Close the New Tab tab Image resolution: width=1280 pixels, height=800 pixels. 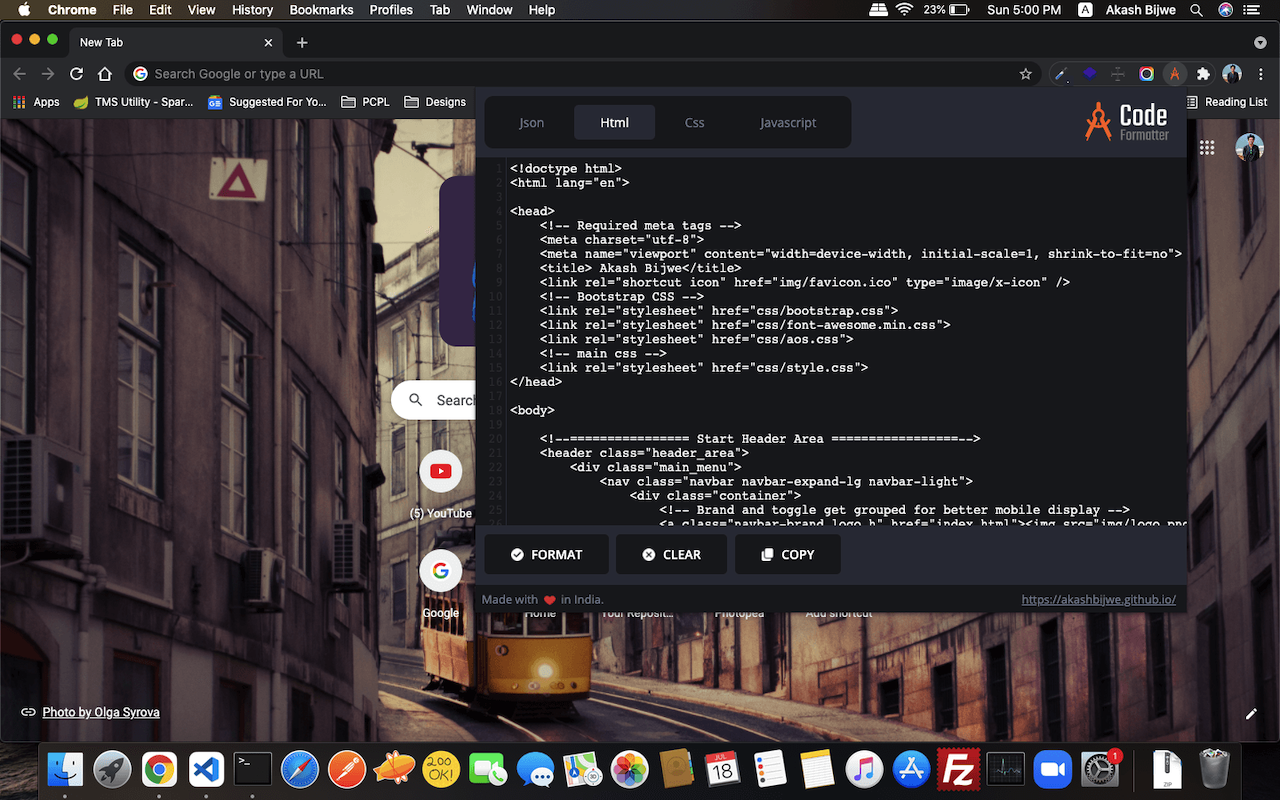point(268,43)
